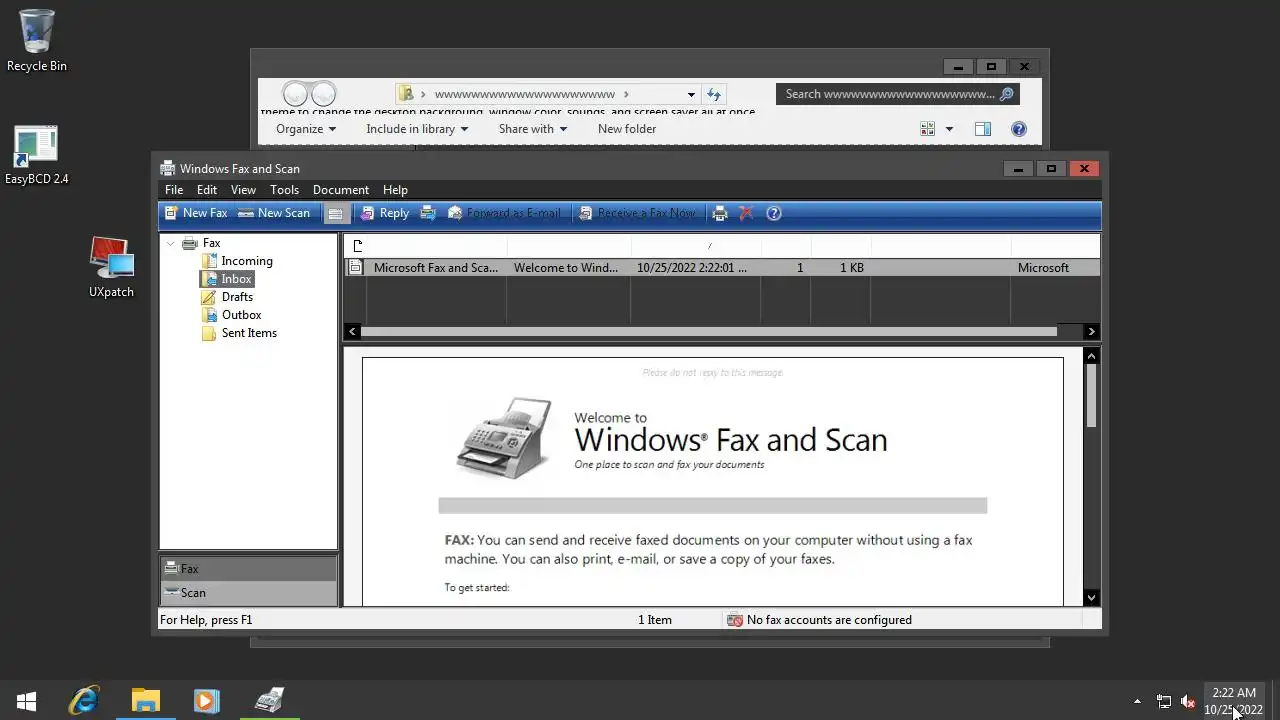The image size is (1280, 720).
Task: Open Include in library dropdown in Explorer
Action: pos(417,129)
